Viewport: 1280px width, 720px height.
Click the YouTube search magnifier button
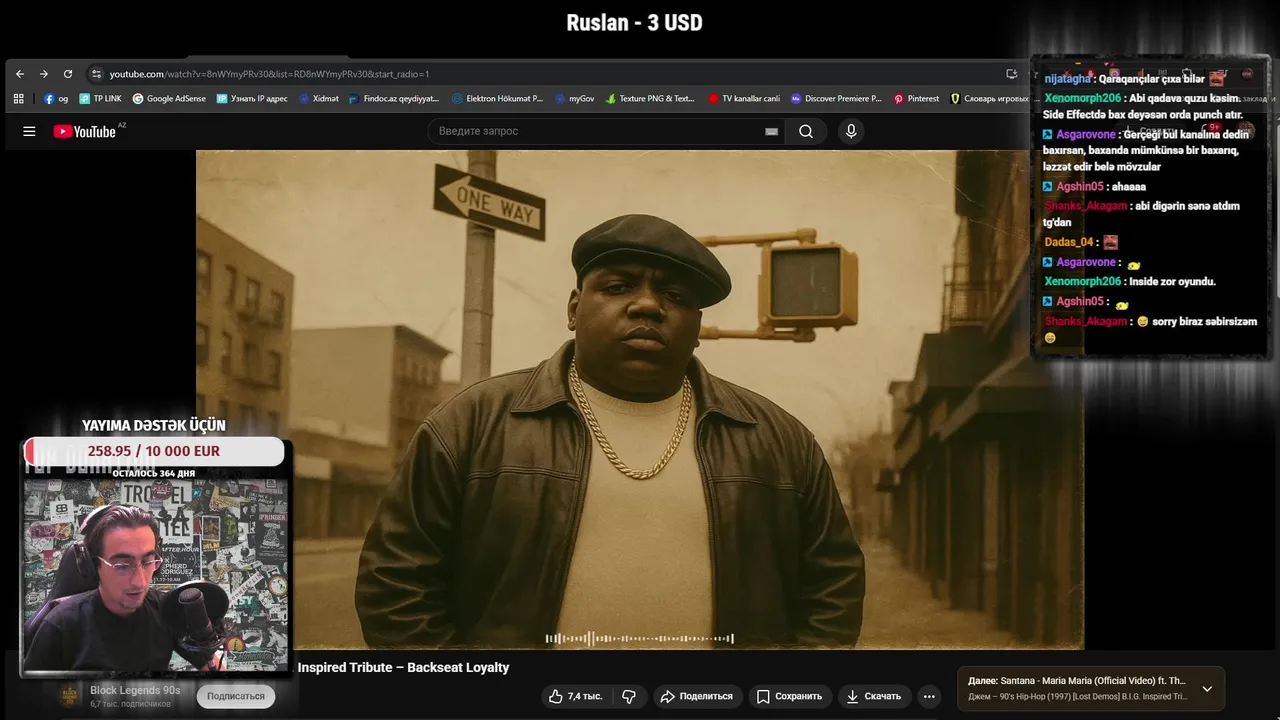coord(806,131)
